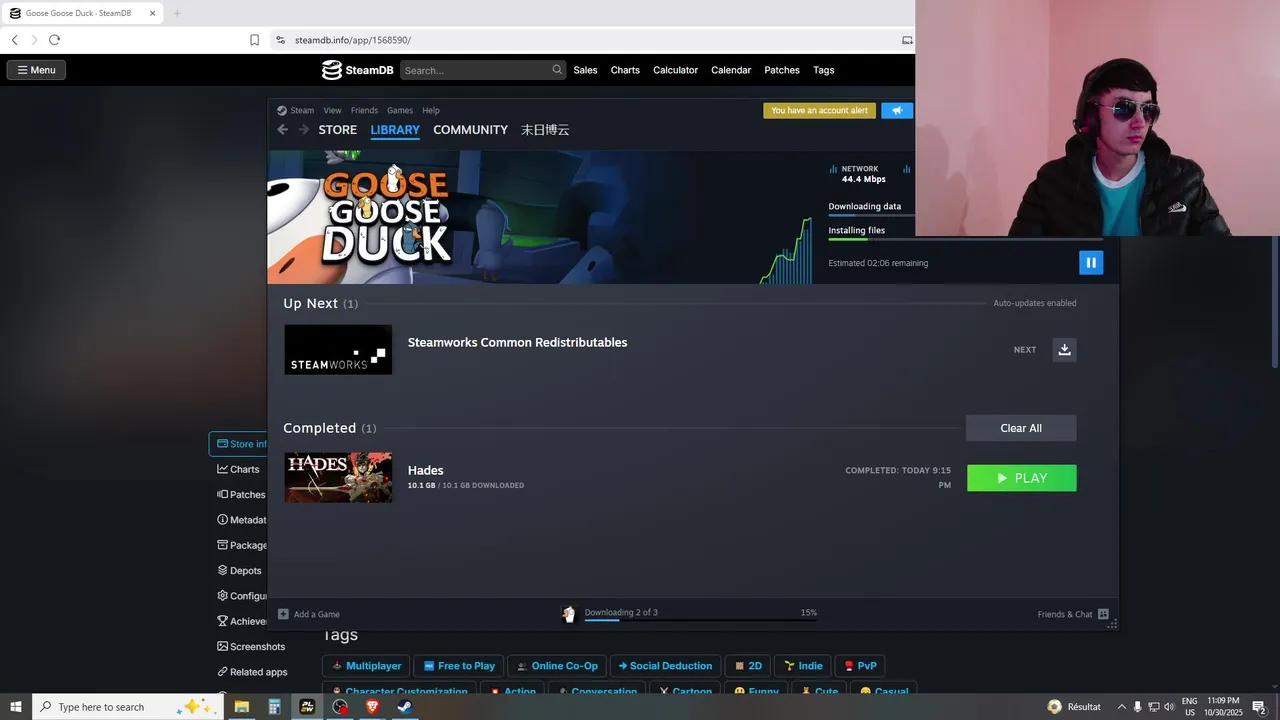The height and width of the screenshot is (720, 1280).
Task: Open the Sales page on SteamDB
Action: click(x=585, y=70)
